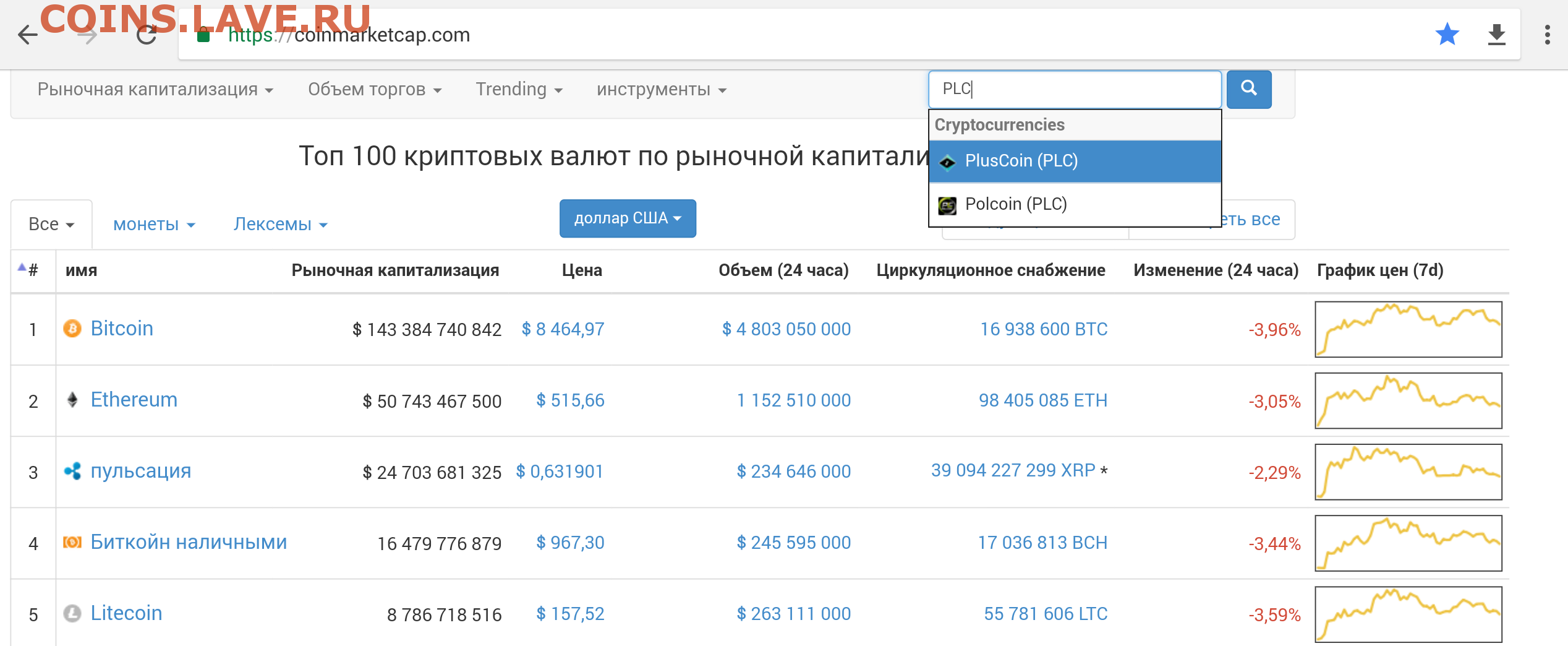The height and width of the screenshot is (646, 1568).
Task: Bookmark the page with the star icon
Action: point(1447,34)
